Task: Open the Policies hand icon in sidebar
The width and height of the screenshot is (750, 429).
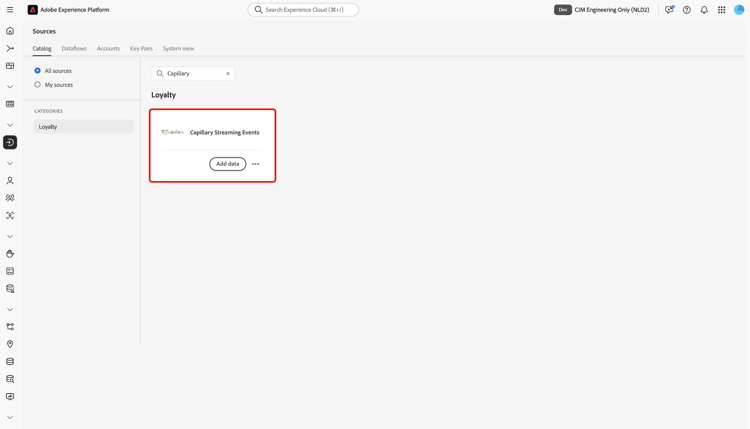Action: [10, 254]
